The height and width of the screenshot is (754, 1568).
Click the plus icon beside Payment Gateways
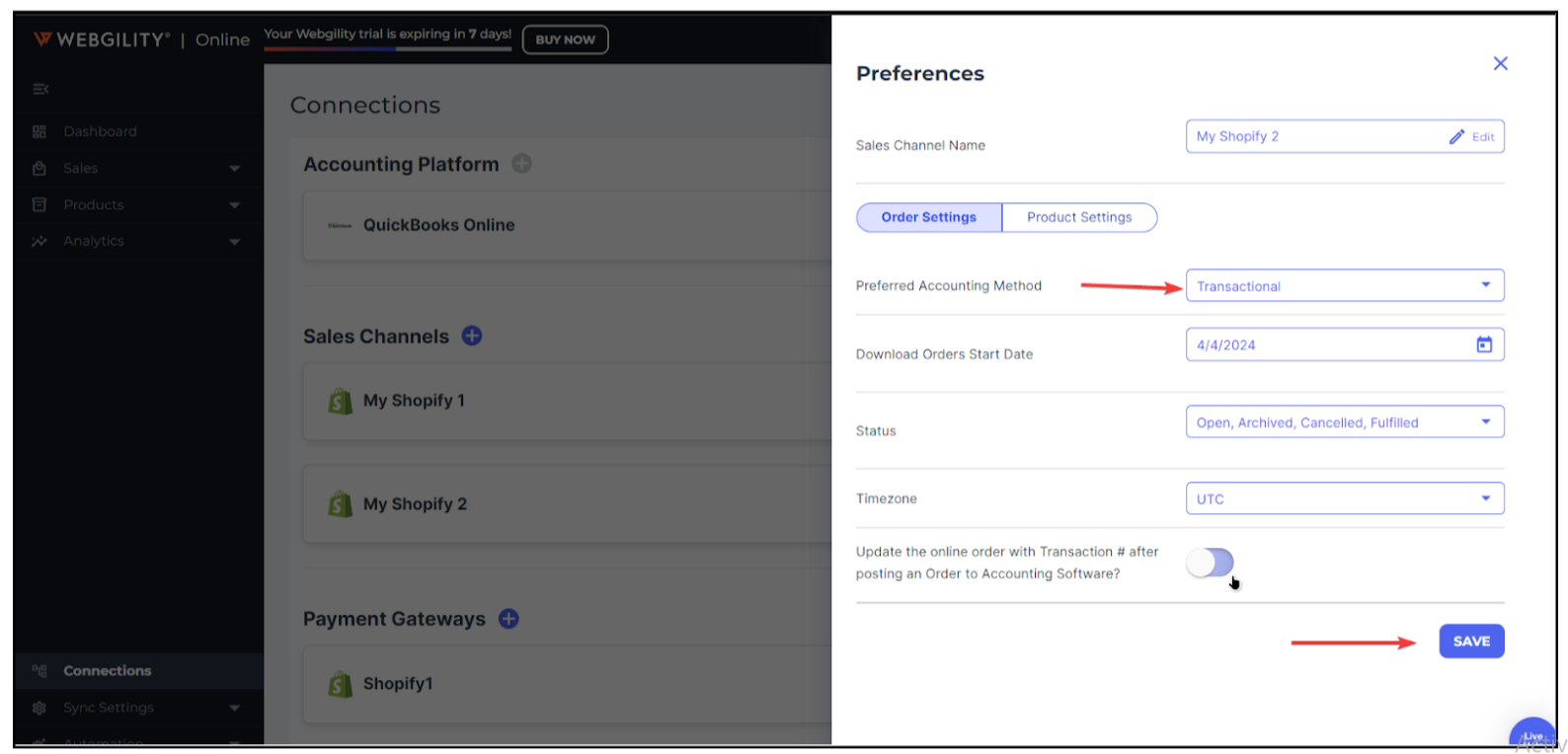click(x=509, y=619)
